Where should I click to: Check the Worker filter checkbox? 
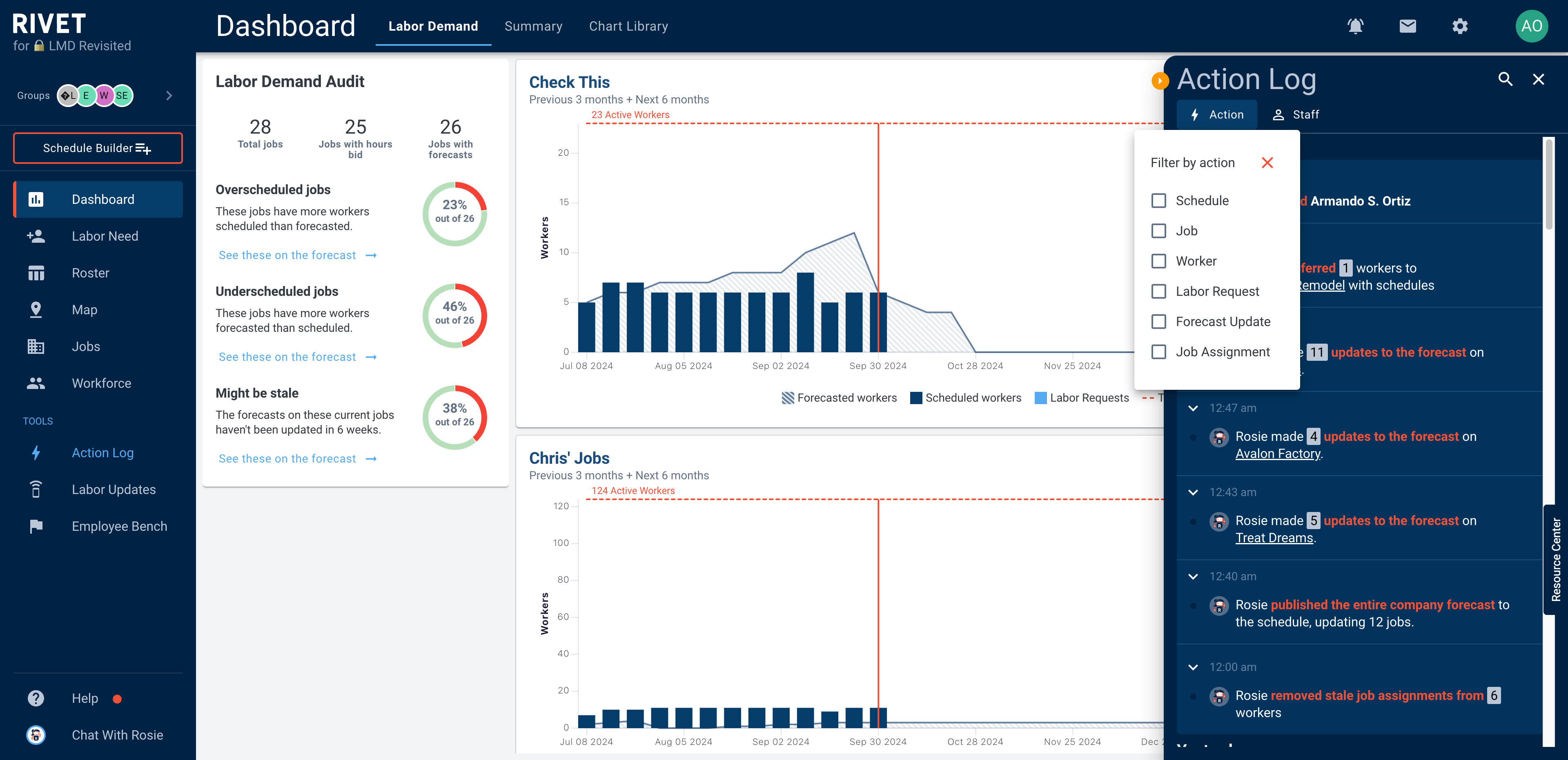pos(1159,261)
